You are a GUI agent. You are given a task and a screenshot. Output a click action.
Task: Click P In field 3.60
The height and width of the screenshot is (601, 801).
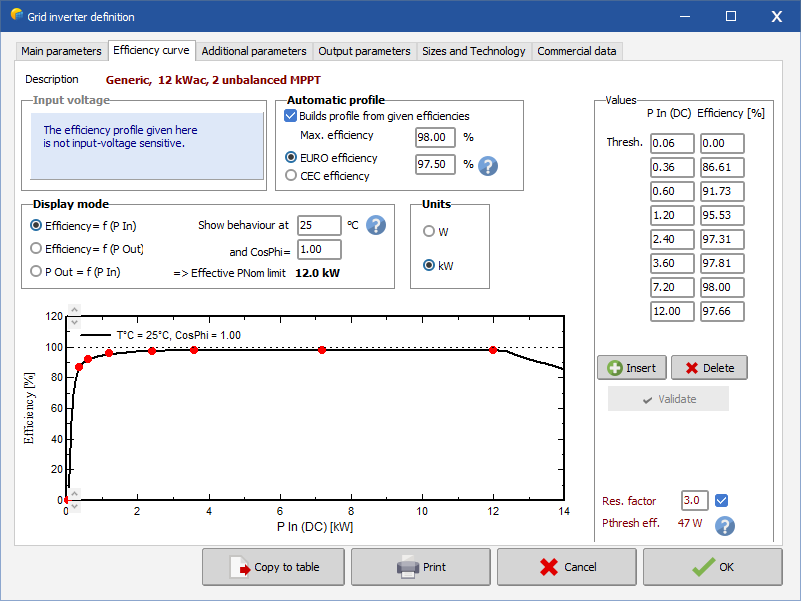tap(672, 263)
